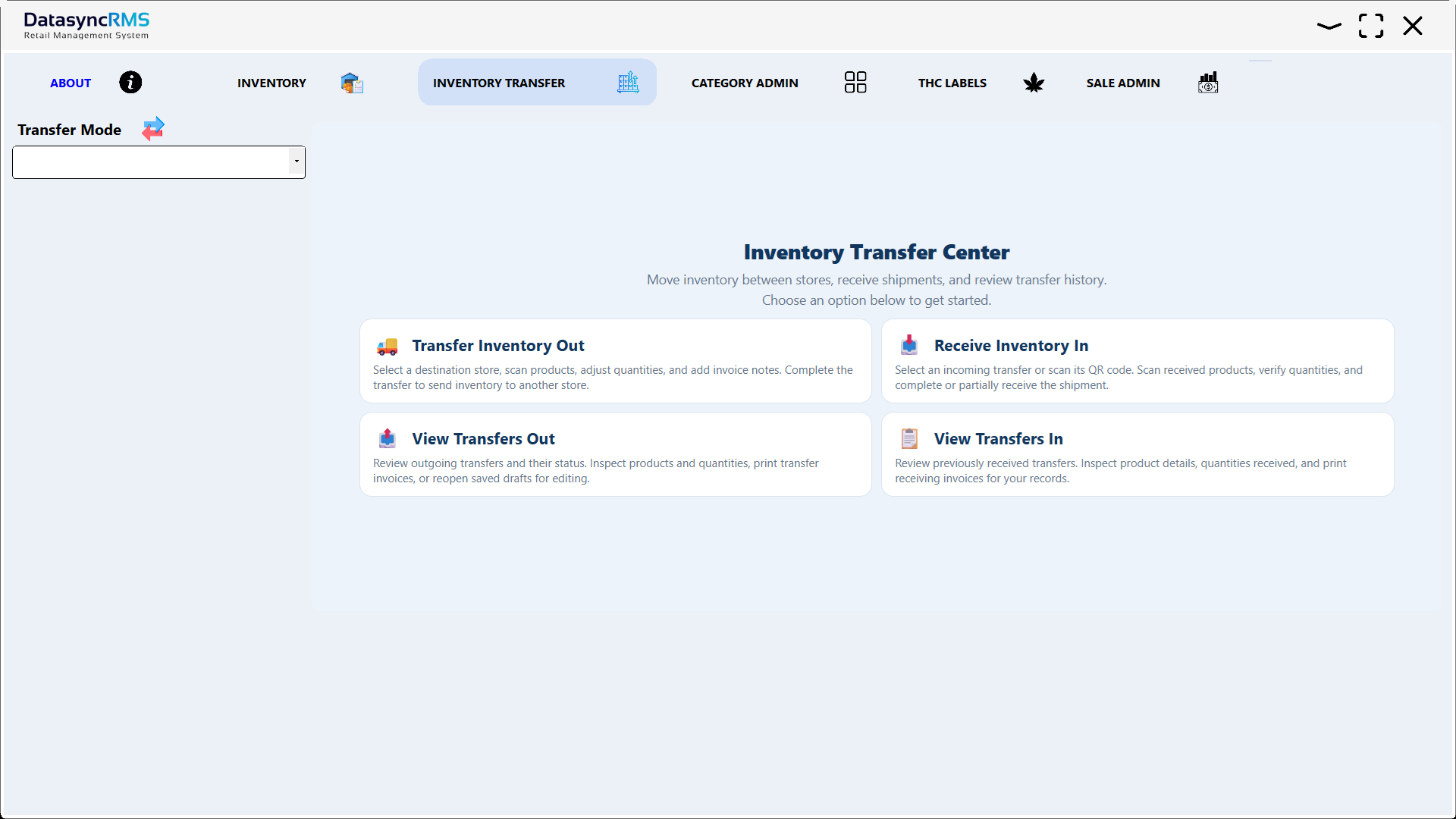Toggle fullscreen for the window
This screenshot has height=819, width=1456.
tap(1371, 26)
